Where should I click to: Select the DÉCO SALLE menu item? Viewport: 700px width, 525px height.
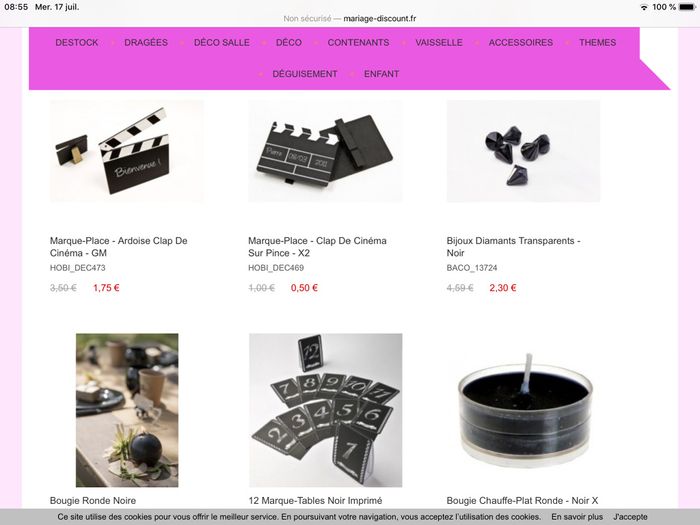[x=221, y=42]
